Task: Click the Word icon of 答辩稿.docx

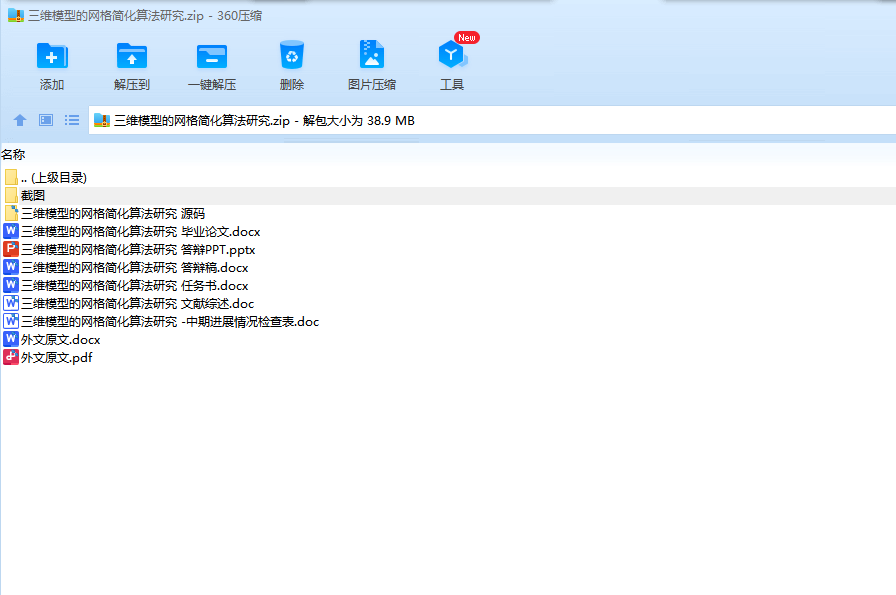Action: 11,267
